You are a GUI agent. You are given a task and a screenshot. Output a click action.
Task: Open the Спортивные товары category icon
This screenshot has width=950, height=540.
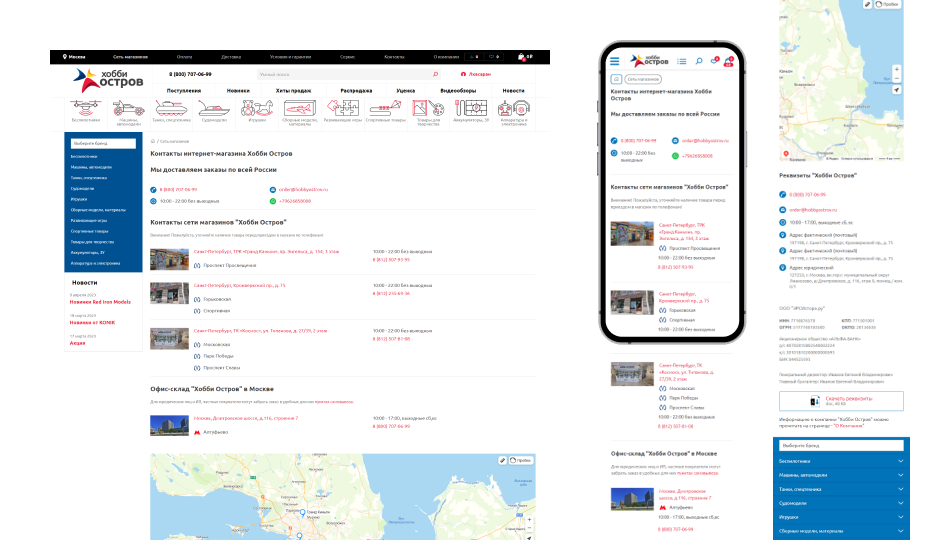coord(385,108)
